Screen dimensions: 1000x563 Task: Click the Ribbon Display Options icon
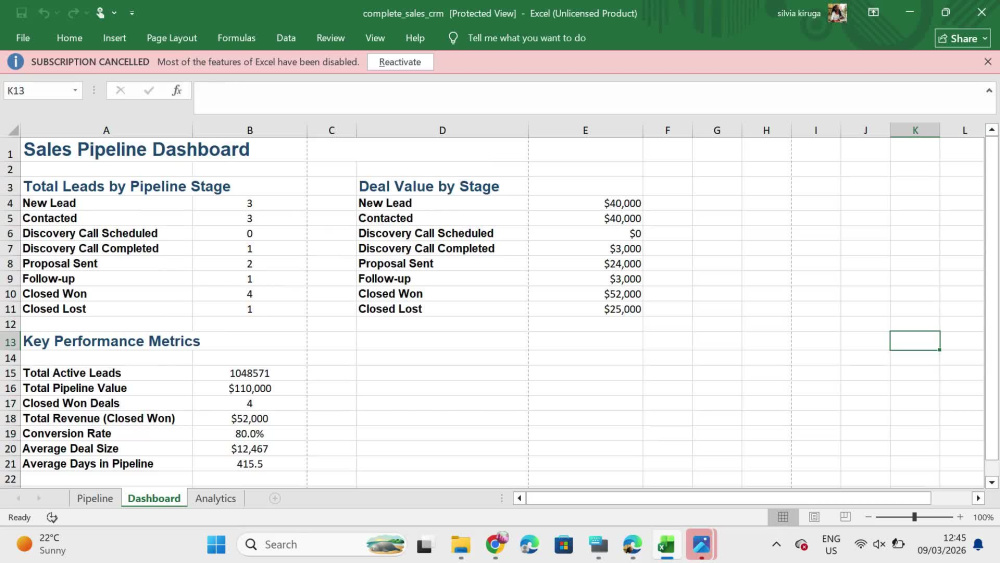click(x=873, y=12)
